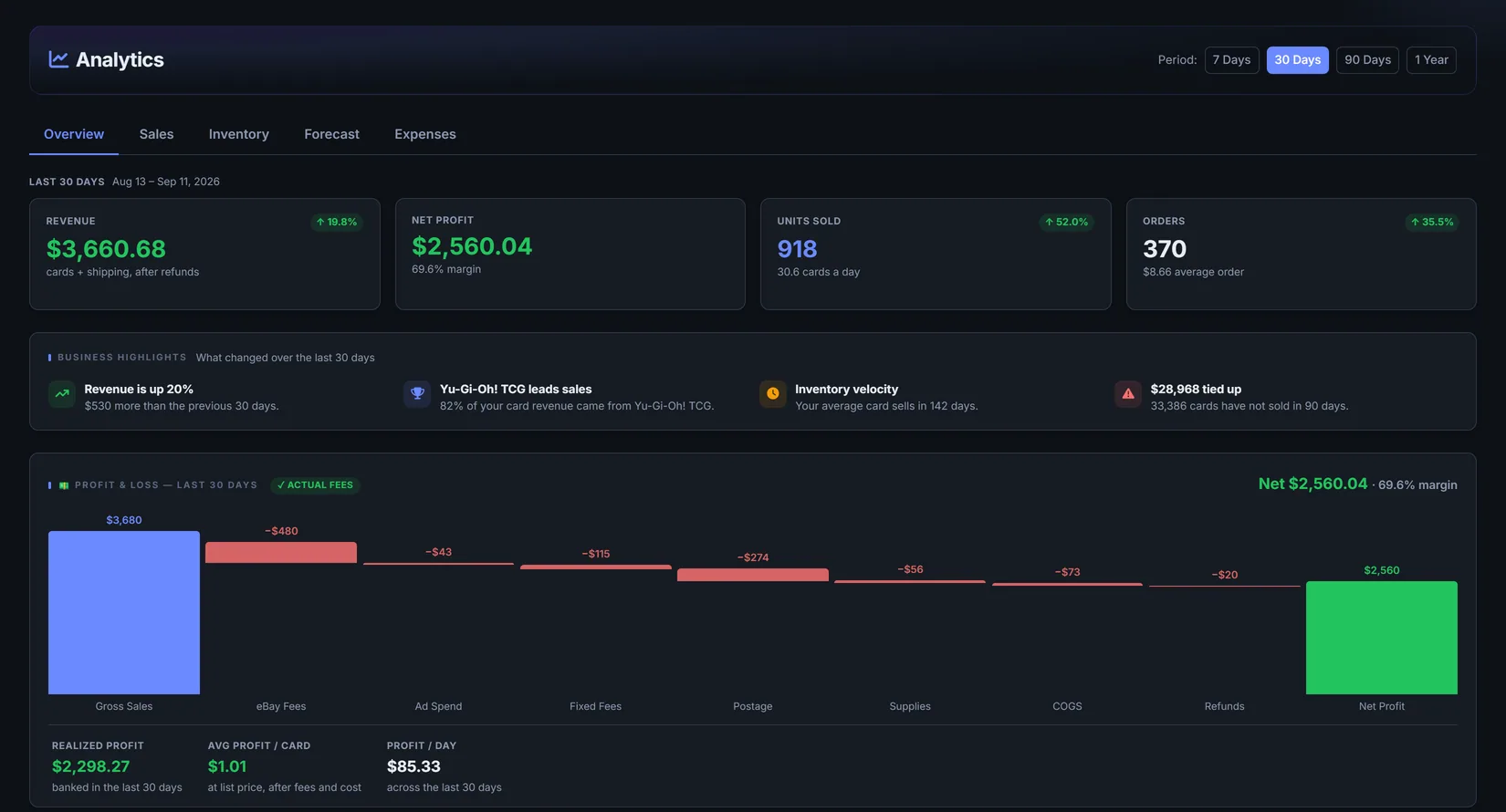The height and width of the screenshot is (812, 1506).
Task: Switch to the Sales tab
Action: tap(156, 134)
